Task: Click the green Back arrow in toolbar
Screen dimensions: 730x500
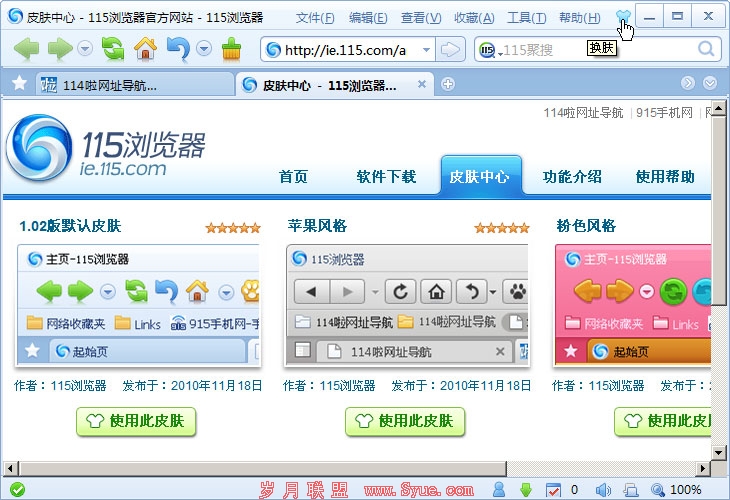Action: click(27, 49)
